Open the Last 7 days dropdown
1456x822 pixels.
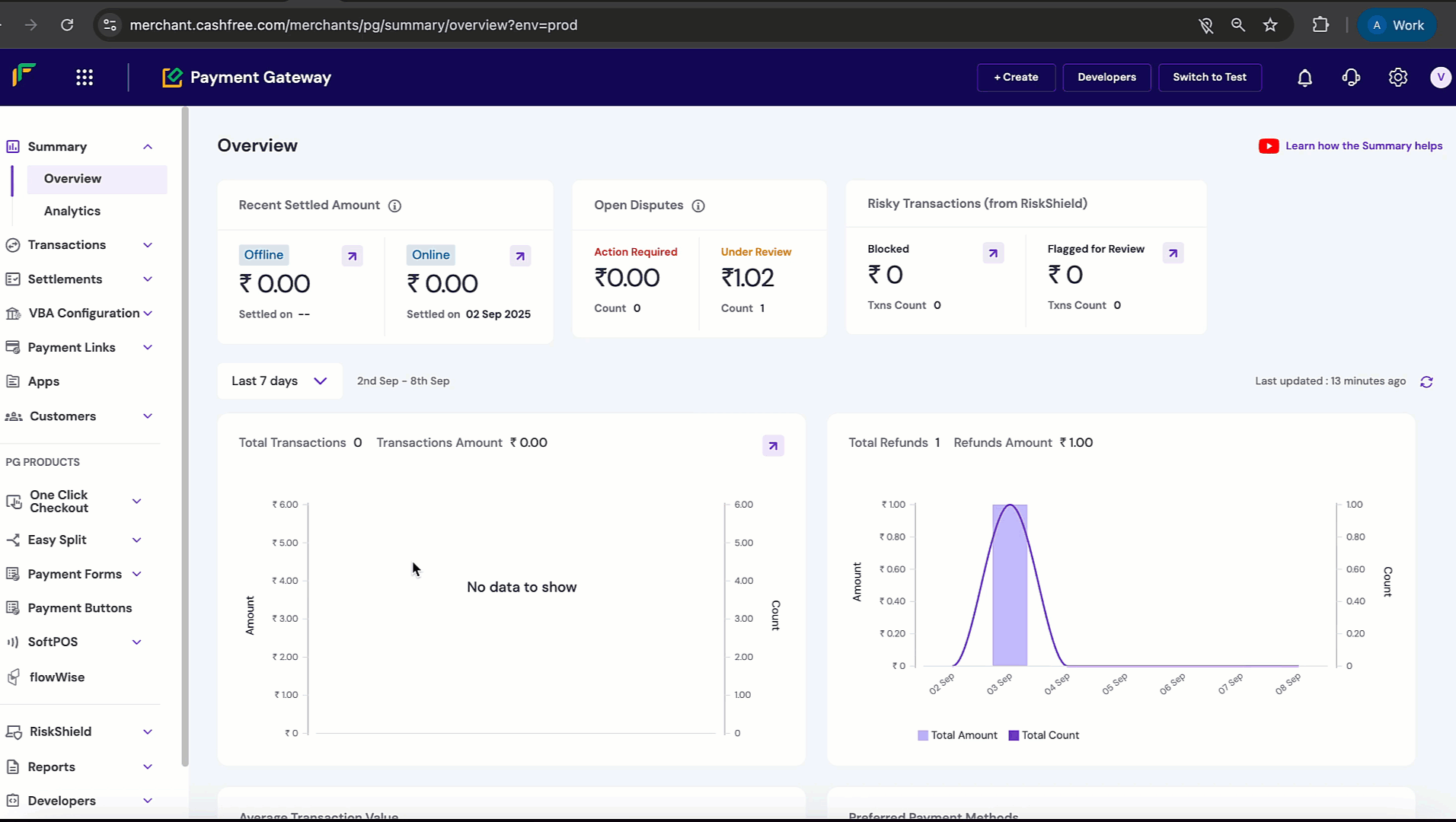click(279, 381)
